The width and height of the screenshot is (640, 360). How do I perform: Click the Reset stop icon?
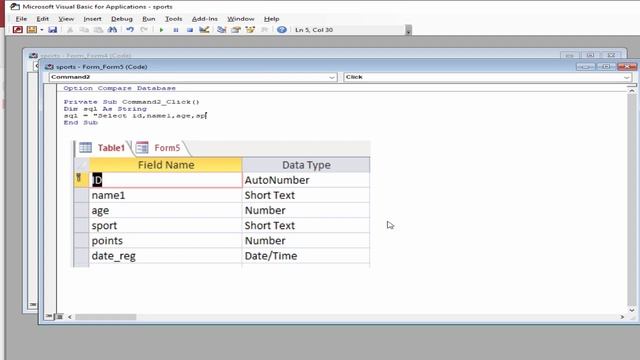coord(190,30)
